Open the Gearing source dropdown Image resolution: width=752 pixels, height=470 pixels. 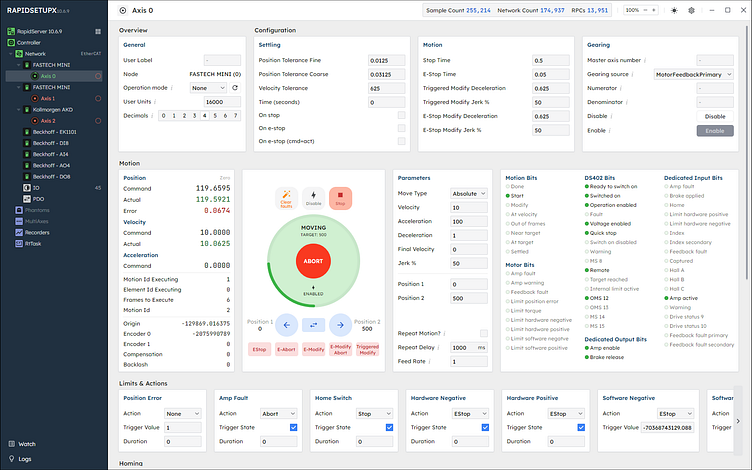[690, 74]
